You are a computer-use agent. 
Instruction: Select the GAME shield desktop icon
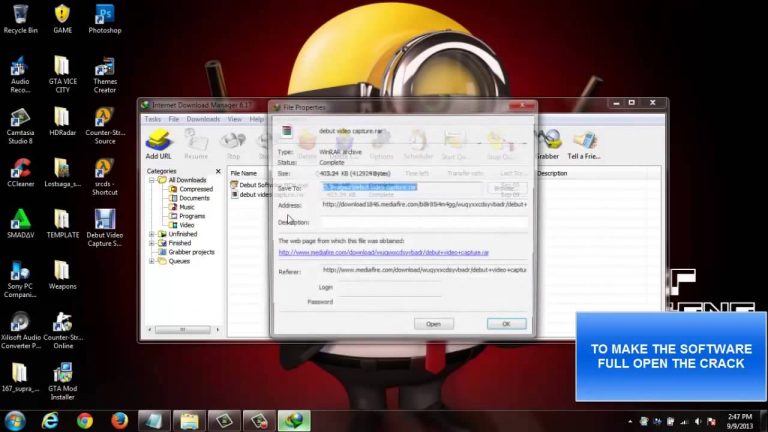[62, 19]
